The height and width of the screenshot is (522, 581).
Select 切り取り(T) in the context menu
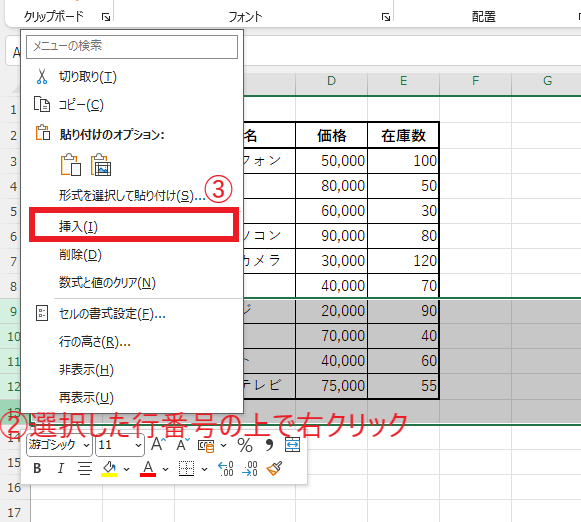132,77
